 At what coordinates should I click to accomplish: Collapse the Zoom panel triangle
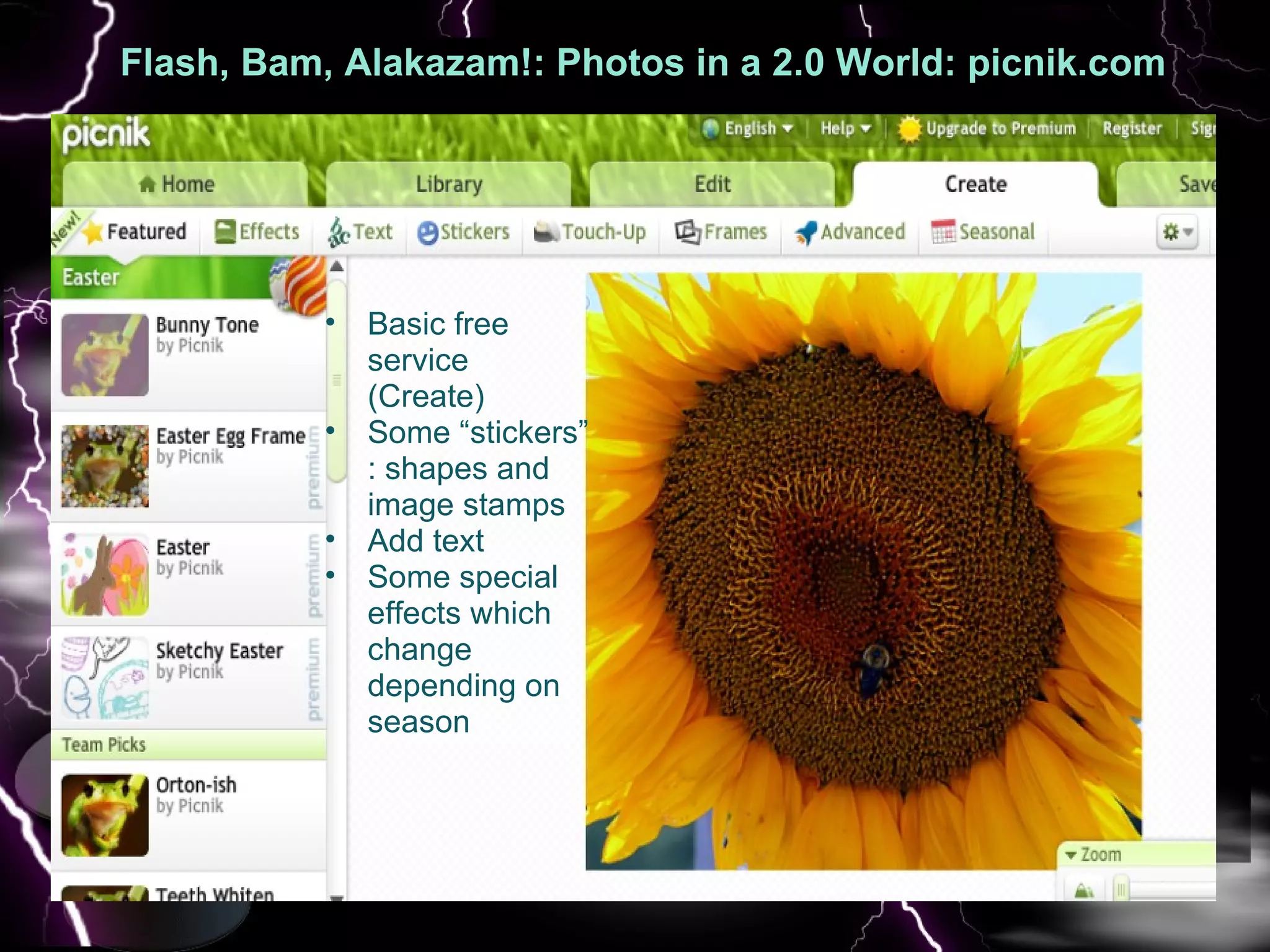click(1070, 855)
